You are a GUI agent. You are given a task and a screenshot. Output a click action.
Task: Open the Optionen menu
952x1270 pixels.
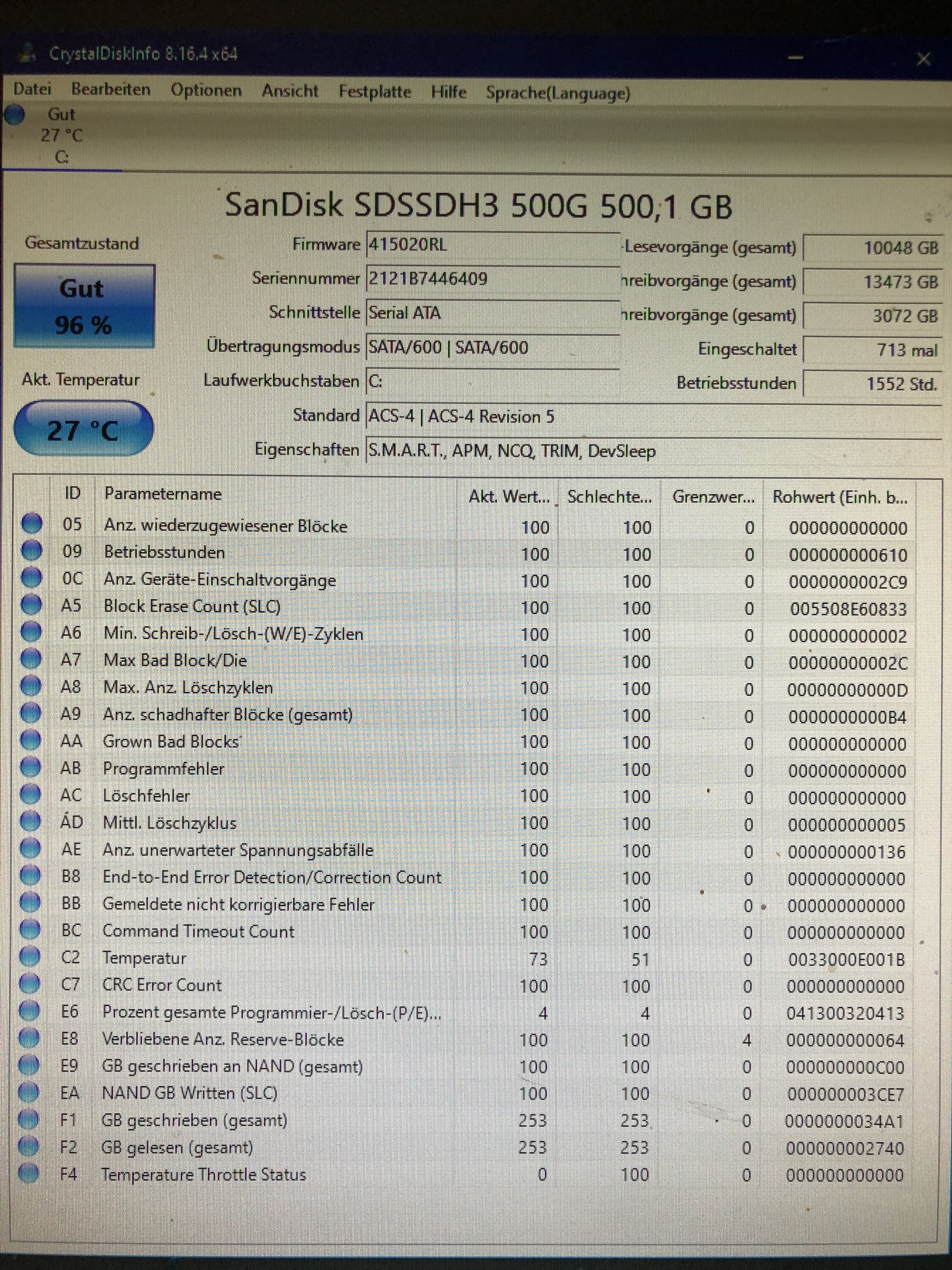[x=206, y=91]
